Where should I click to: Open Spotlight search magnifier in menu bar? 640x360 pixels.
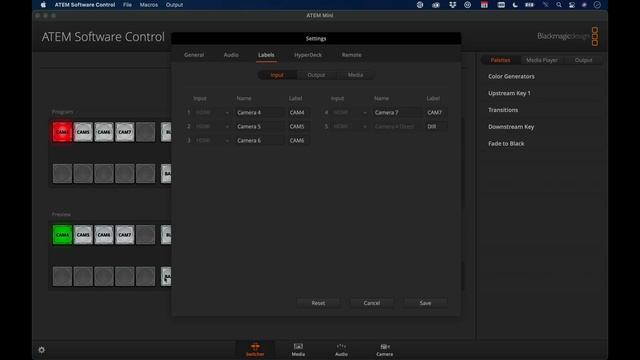[558, 5]
